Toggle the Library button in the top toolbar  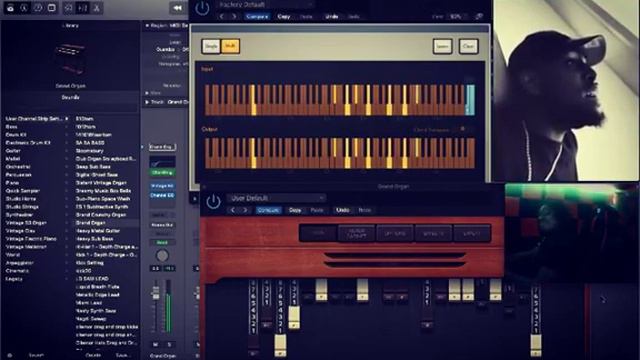[10, 8]
